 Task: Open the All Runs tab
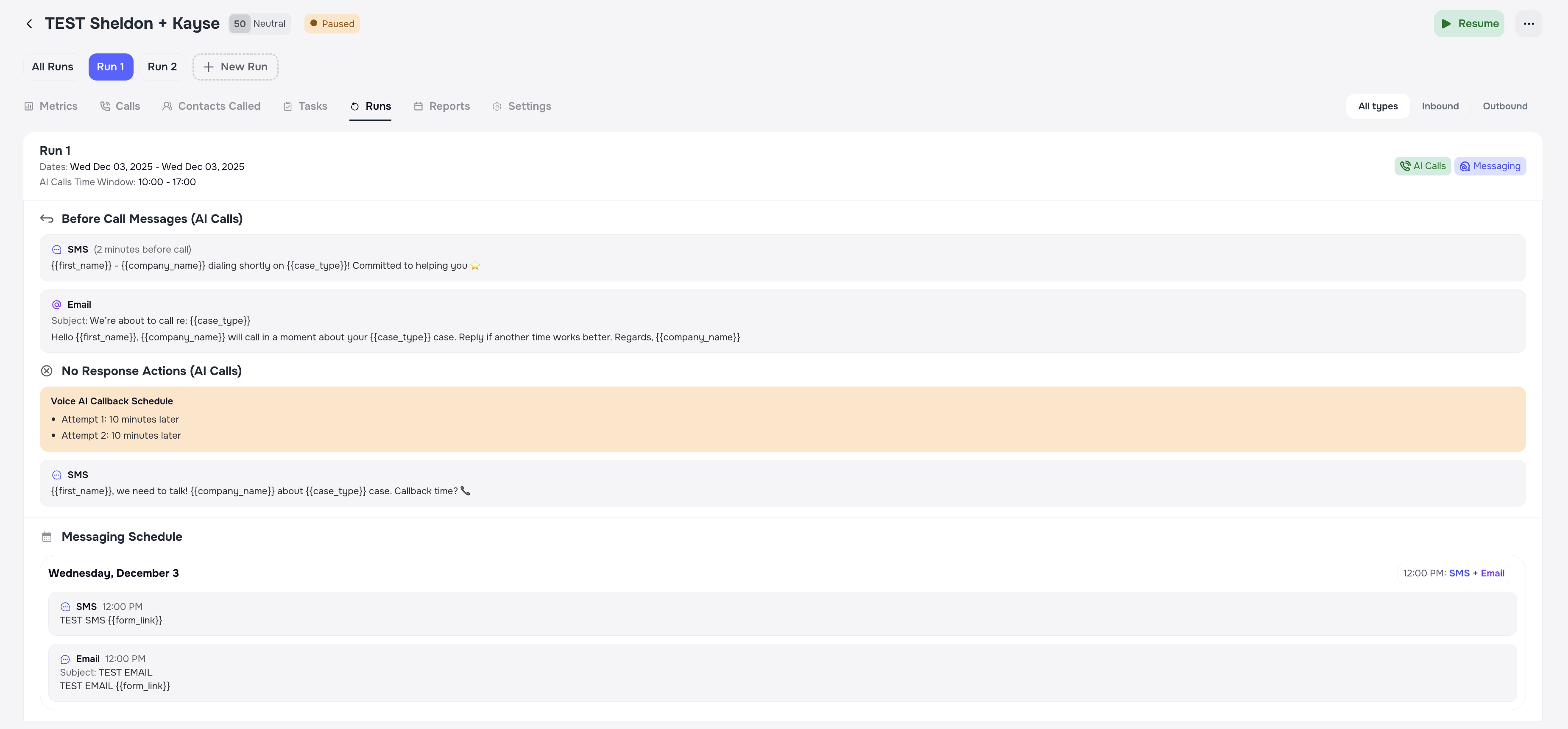point(52,67)
